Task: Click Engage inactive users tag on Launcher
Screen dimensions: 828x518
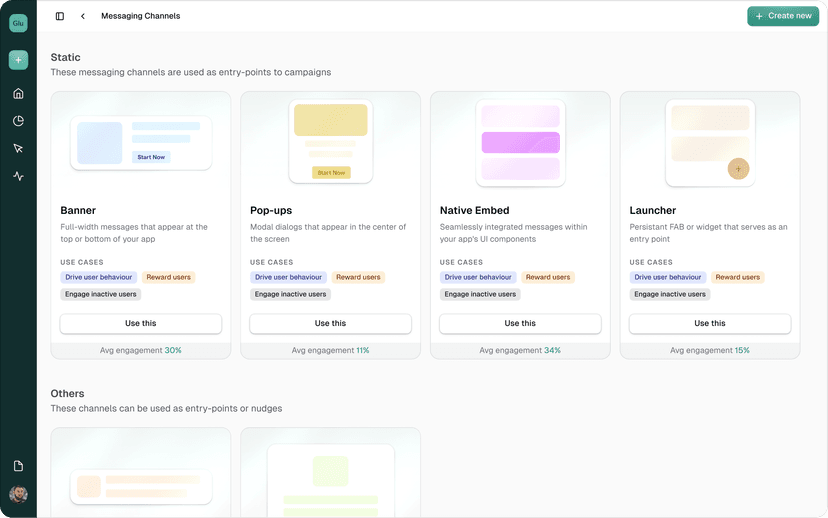Action: 670,294
